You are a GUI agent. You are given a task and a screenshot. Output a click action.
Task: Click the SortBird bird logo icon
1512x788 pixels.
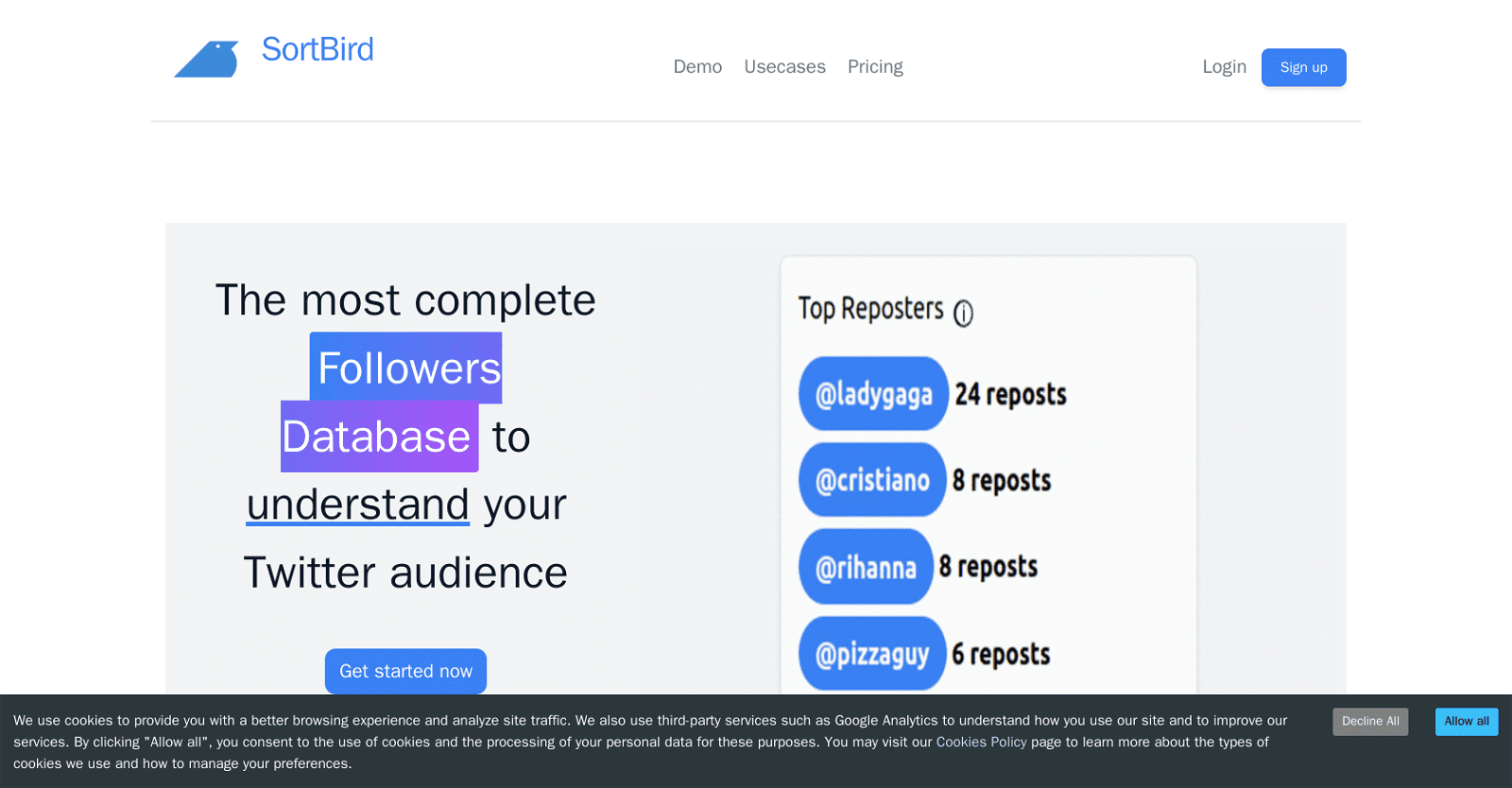[206, 59]
